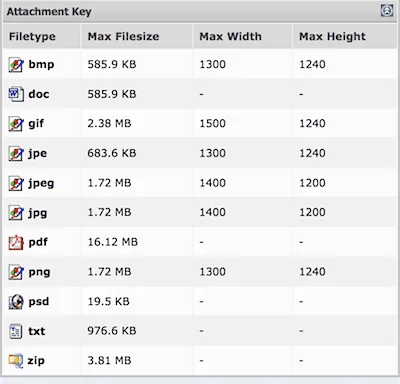Click the 2.38 MB gif filesize
The height and width of the screenshot is (384, 400).
point(109,124)
